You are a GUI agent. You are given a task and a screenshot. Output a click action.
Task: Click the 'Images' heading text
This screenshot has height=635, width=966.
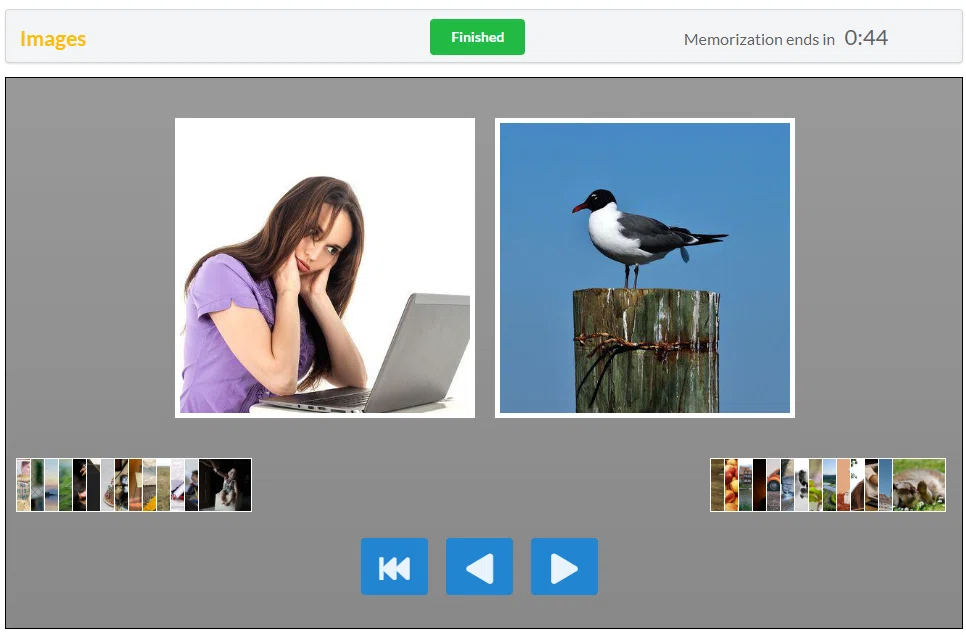53,39
